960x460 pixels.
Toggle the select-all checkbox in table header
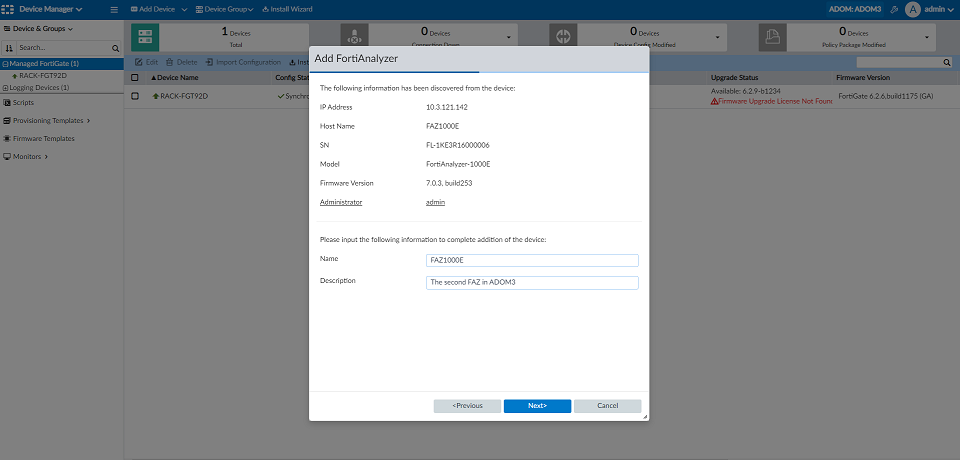pyautogui.click(x=135, y=77)
